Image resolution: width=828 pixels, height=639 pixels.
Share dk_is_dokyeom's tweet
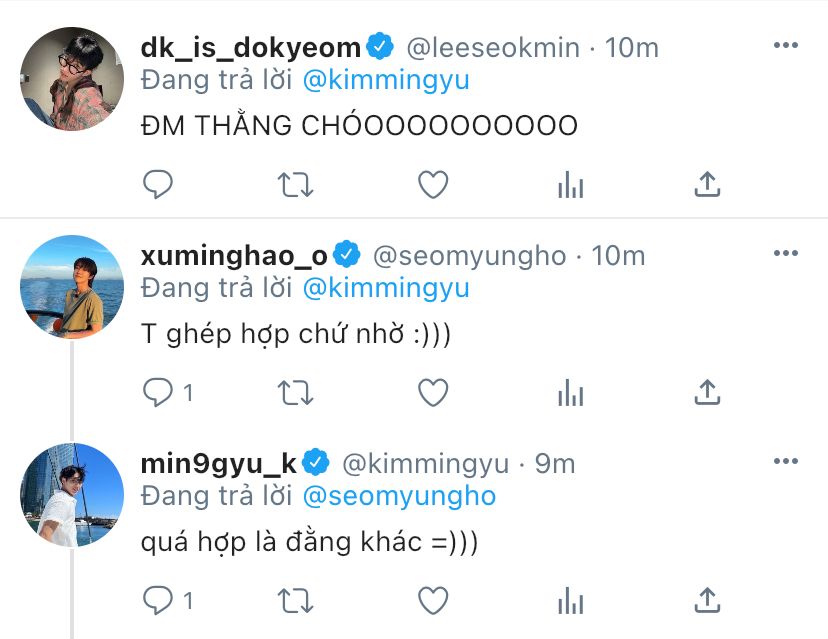(707, 184)
